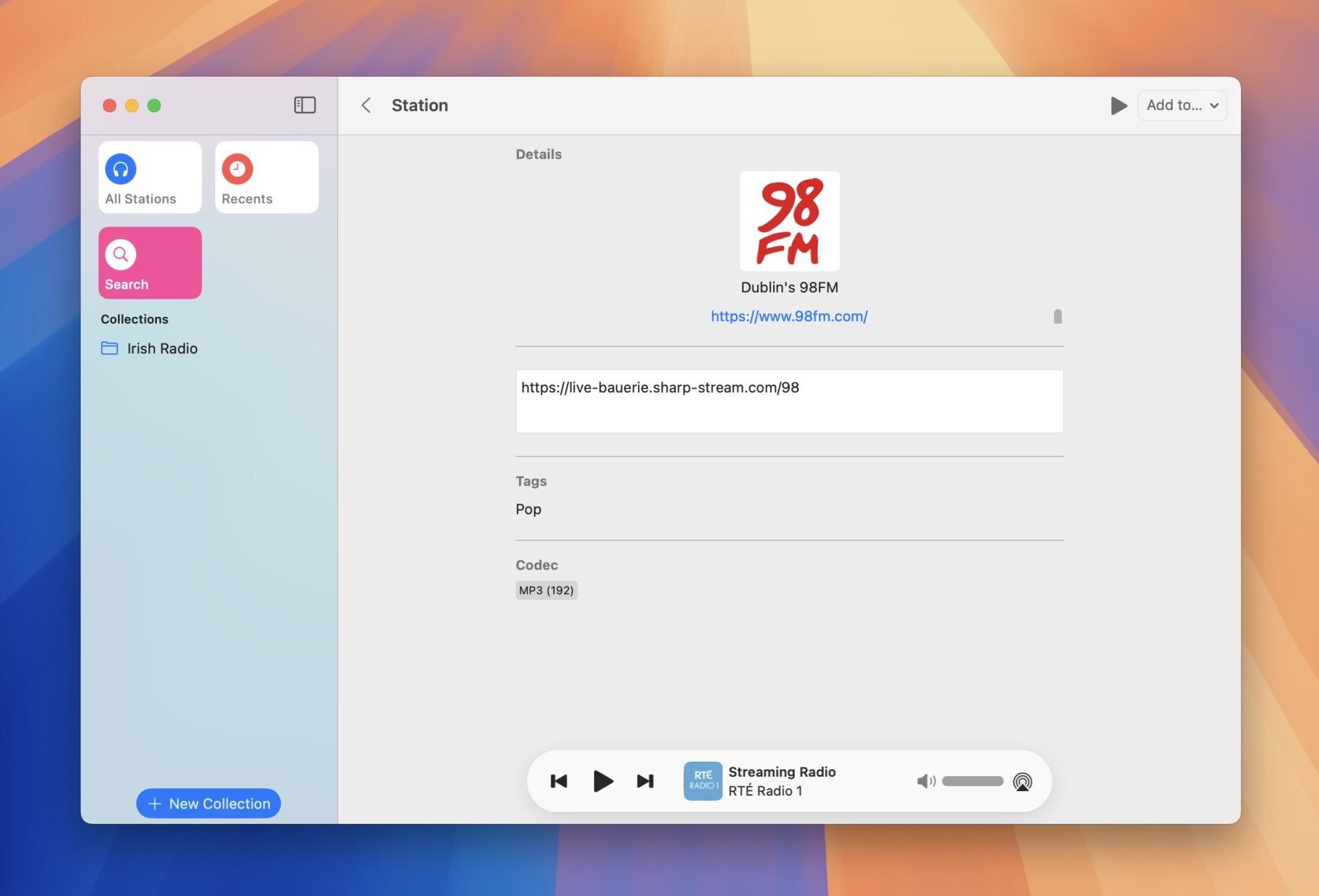This screenshot has width=1319, height=896.
Task: Skip to previous station
Action: (x=558, y=781)
